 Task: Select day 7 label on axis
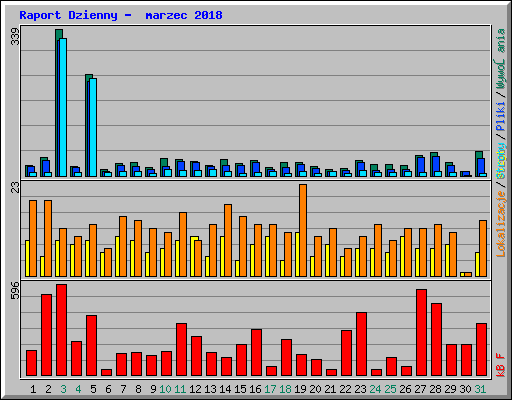[123, 389]
